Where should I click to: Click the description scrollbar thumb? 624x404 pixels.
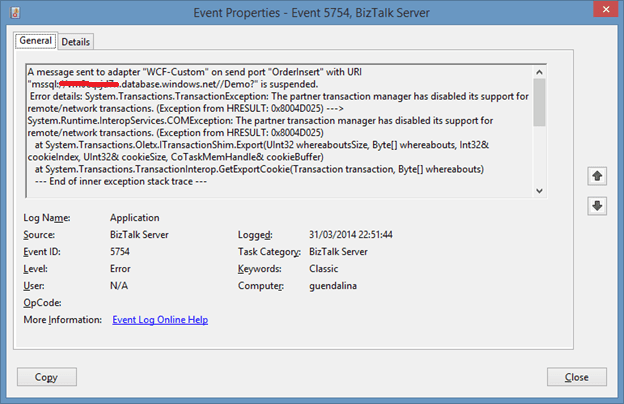tap(539, 102)
